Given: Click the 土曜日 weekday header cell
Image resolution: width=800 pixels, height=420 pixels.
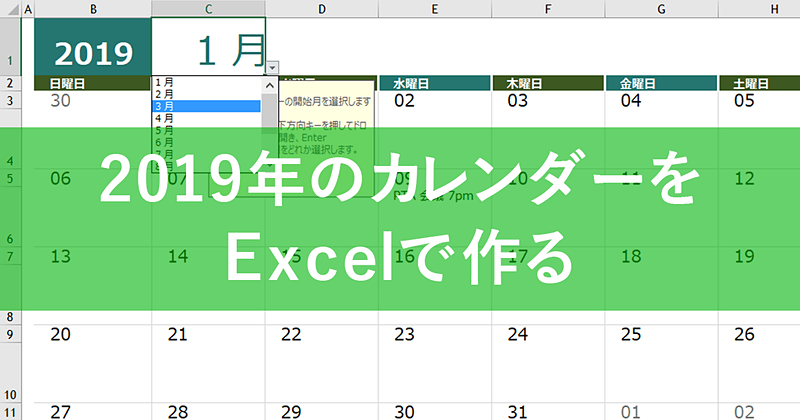Looking at the screenshot, I should click(760, 83).
